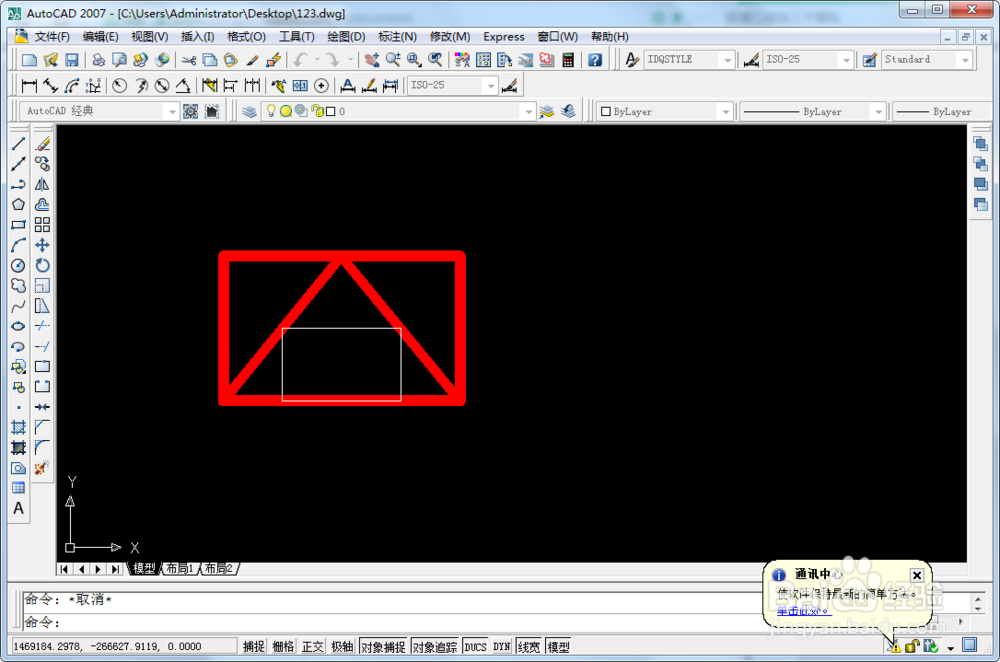The width and height of the screenshot is (1000, 662).
Task: Select the Arc draw tool
Action: (x=18, y=246)
